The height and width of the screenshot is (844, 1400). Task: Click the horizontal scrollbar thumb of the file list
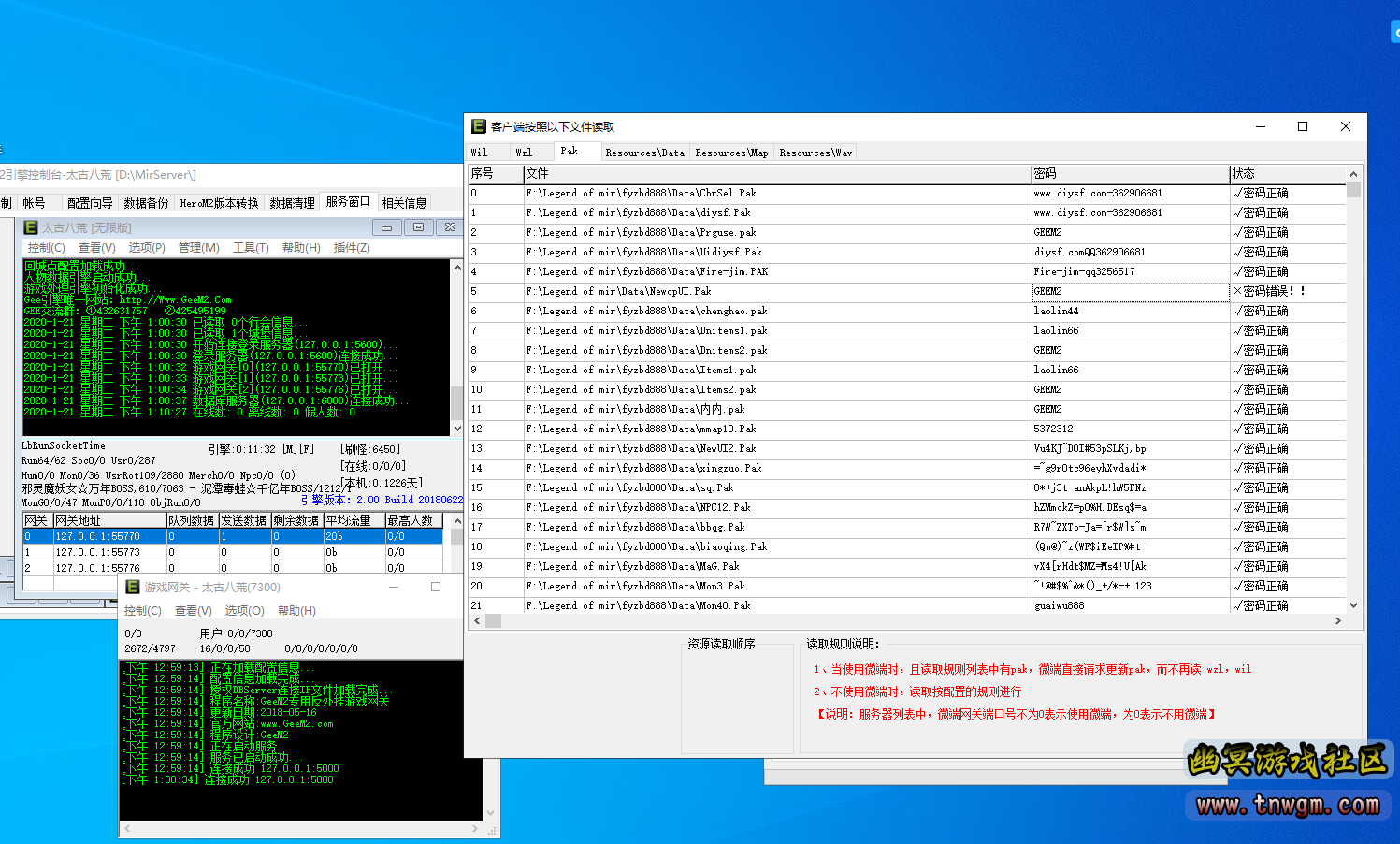pyautogui.click(x=493, y=620)
